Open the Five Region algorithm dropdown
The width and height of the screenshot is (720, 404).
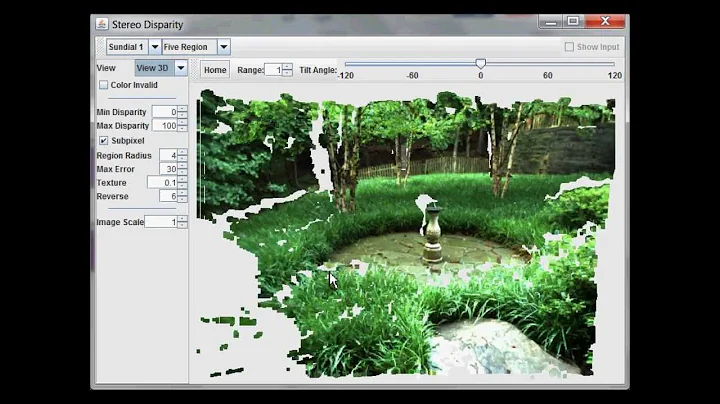[224, 47]
